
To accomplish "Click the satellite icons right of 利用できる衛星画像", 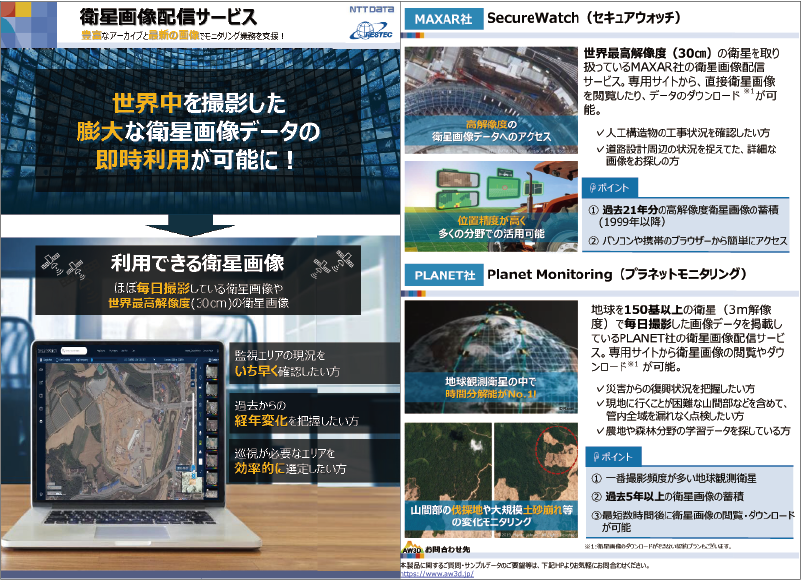I will click(x=333, y=264).
